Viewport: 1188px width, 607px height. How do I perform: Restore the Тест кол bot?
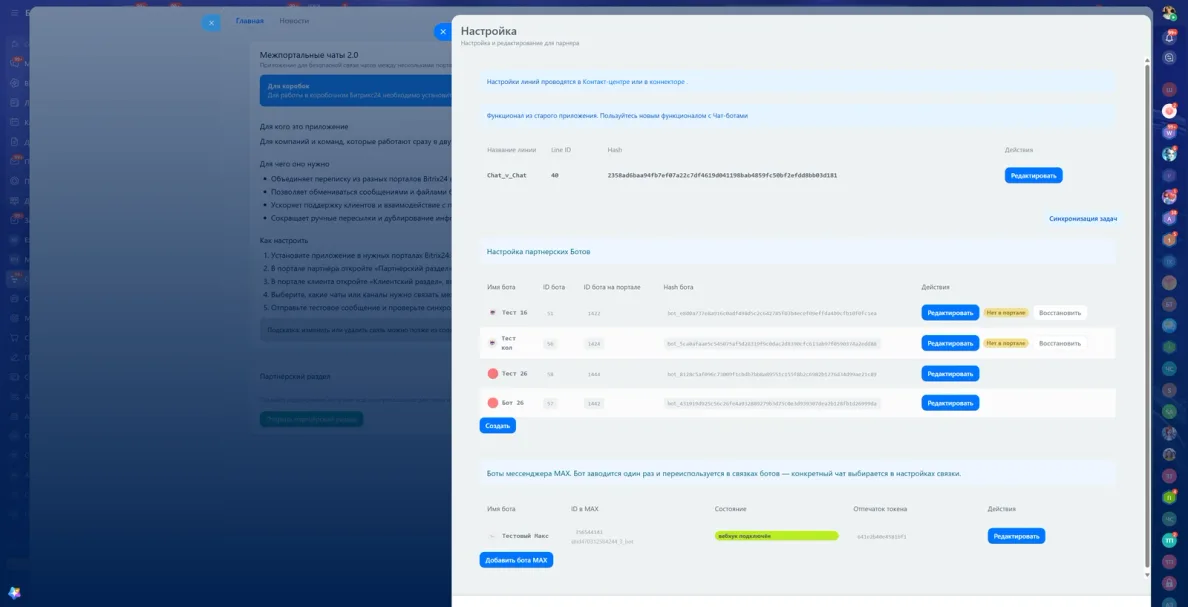pyautogui.click(x=1059, y=343)
